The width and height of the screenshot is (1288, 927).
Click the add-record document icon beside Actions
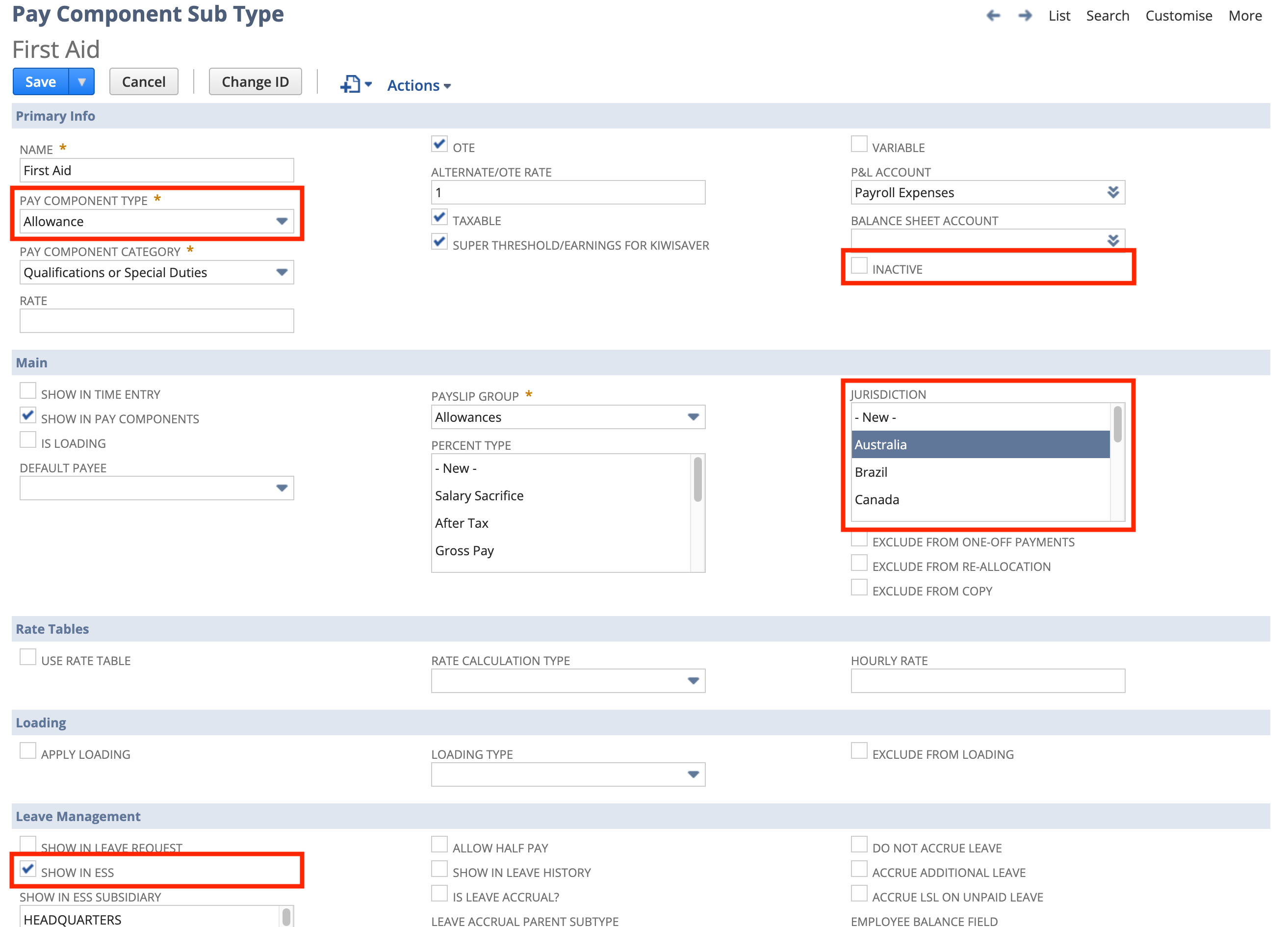click(351, 84)
